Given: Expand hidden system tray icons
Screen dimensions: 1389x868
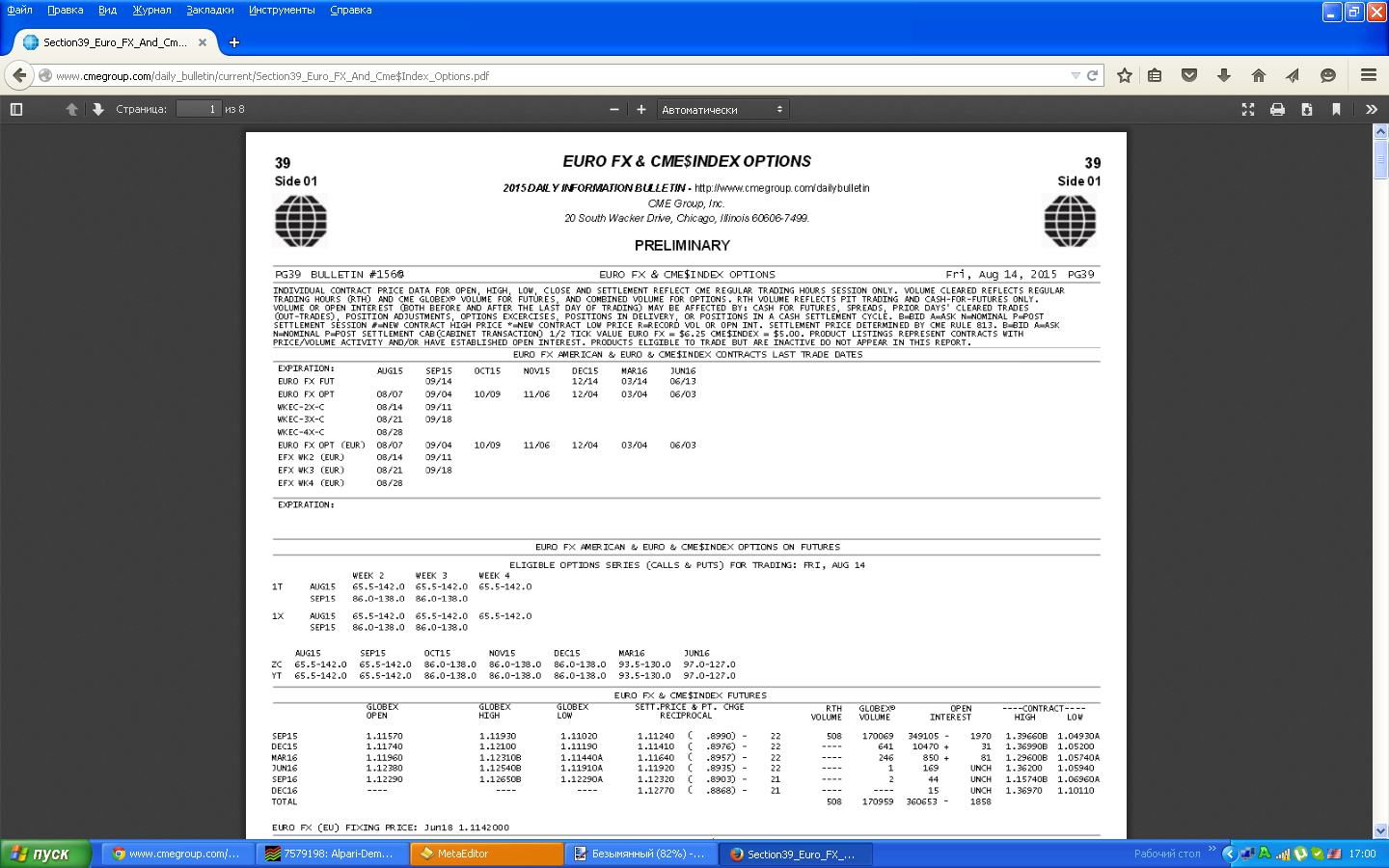Looking at the screenshot, I should click(1229, 854).
